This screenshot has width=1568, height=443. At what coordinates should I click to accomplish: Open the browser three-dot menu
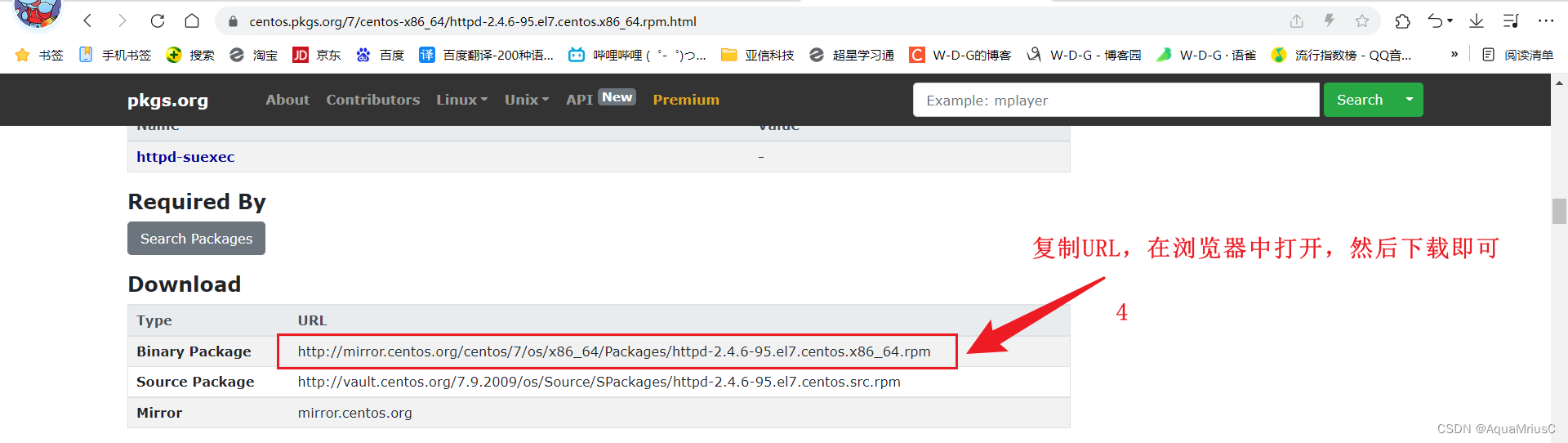[1545, 21]
